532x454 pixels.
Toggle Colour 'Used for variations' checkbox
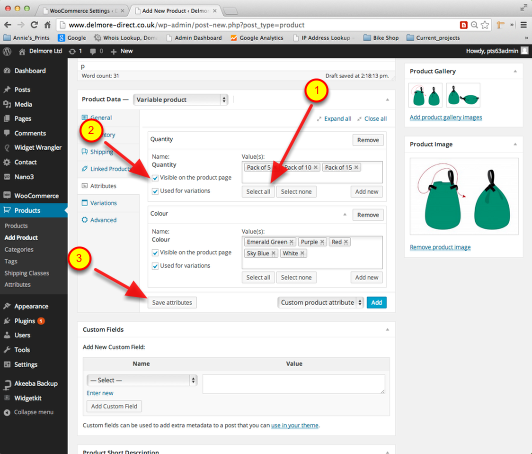(x=155, y=266)
